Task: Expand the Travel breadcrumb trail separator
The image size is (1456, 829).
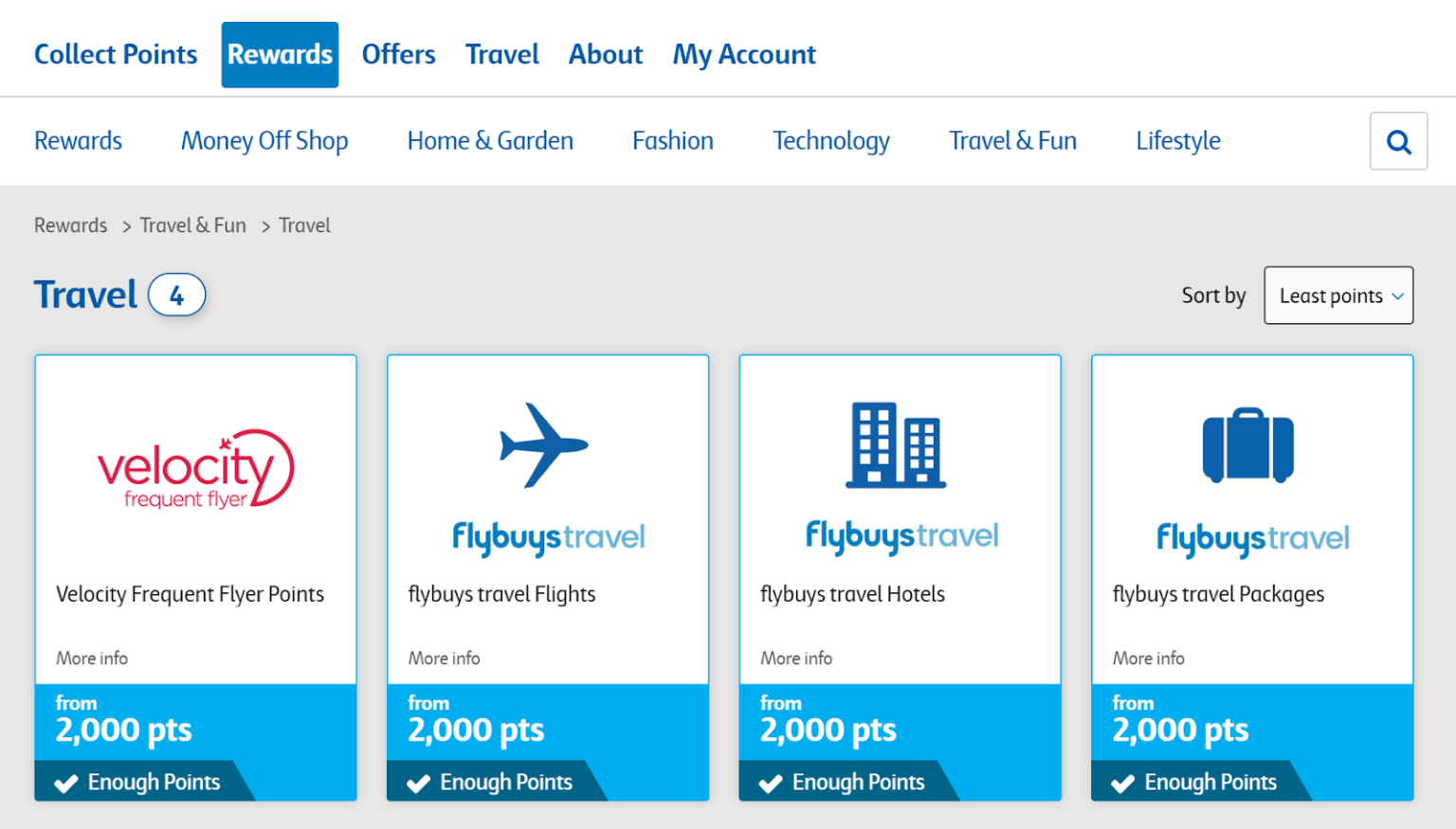Action: (266, 225)
